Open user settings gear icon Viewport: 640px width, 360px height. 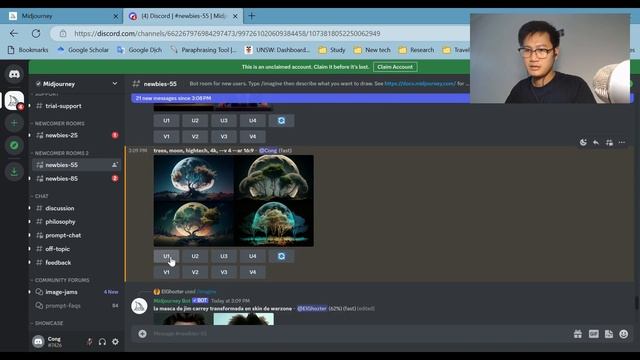pyautogui.click(x=116, y=342)
